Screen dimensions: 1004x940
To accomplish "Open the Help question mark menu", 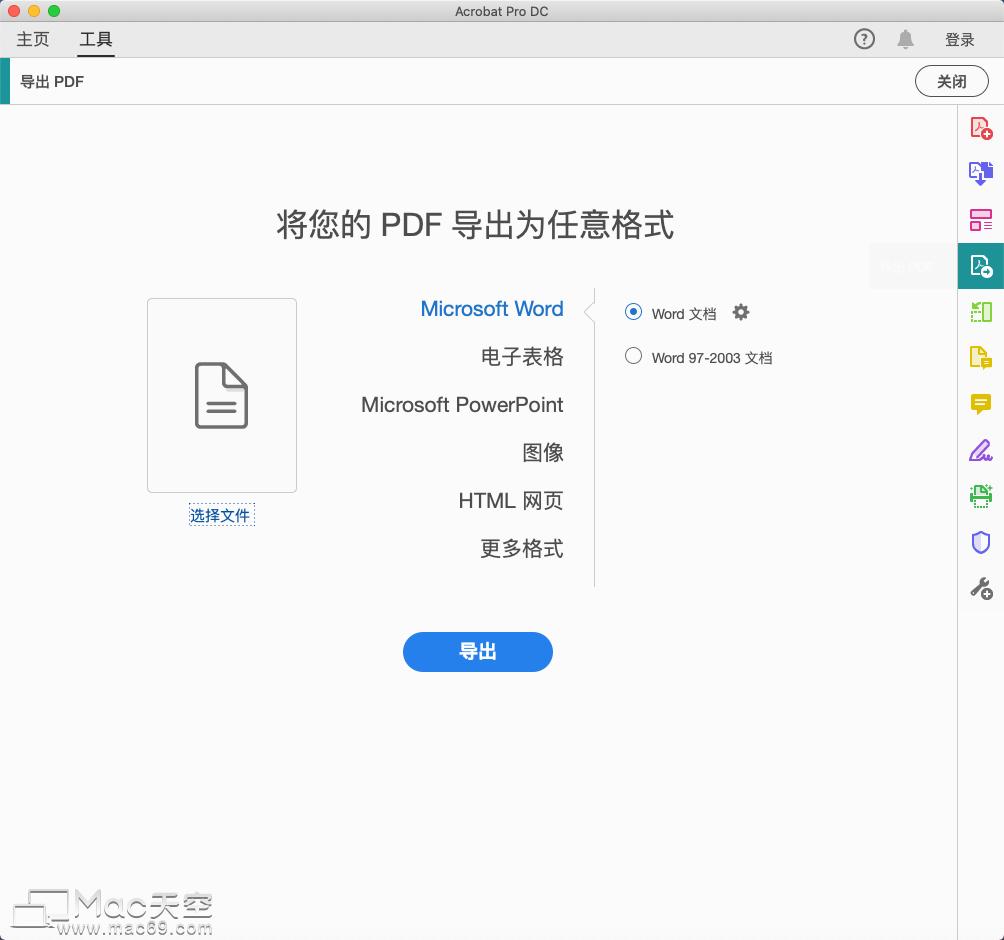I will click(863, 39).
